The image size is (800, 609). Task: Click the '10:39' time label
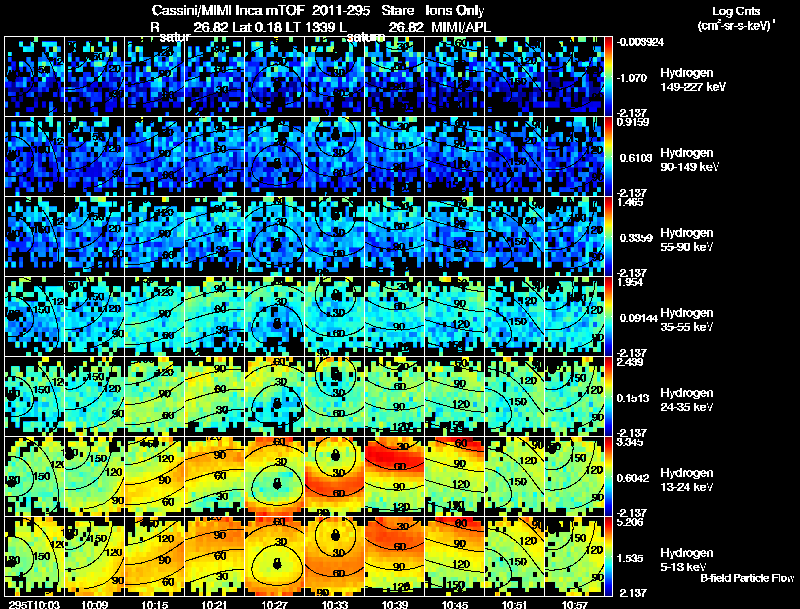(x=395, y=604)
